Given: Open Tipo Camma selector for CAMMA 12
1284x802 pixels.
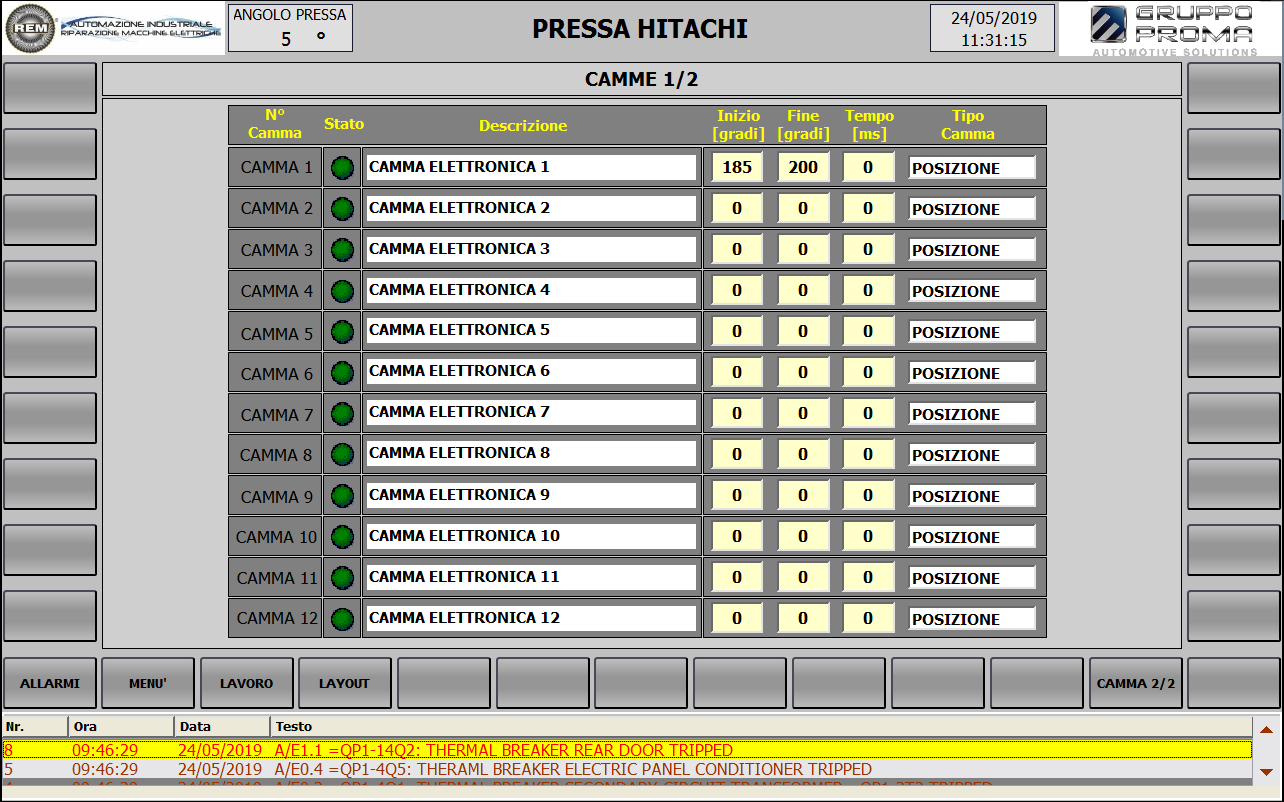Looking at the screenshot, I should (x=972, y=619).
